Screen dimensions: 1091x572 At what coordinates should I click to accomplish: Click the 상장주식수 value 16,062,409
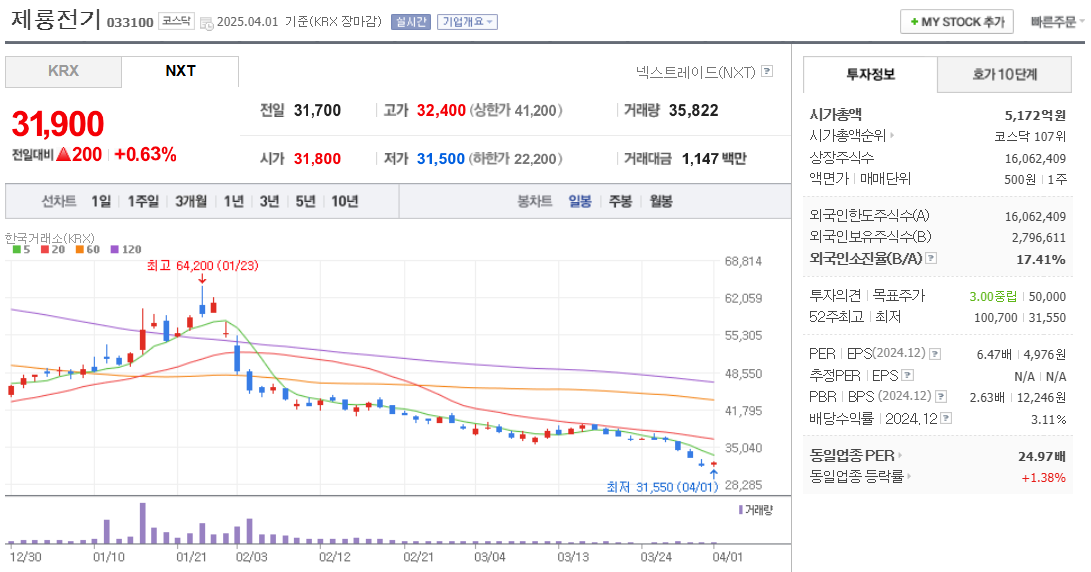coord(1035,159)
